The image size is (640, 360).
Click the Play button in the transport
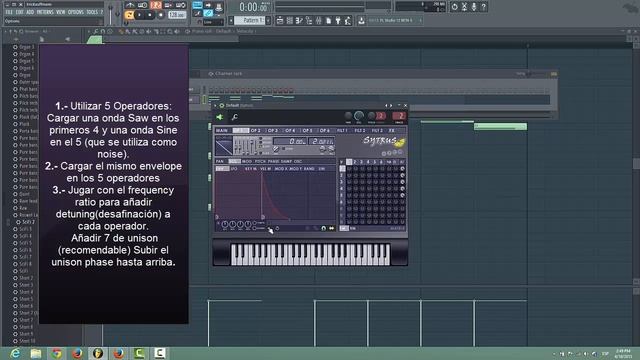click(139, 15)
